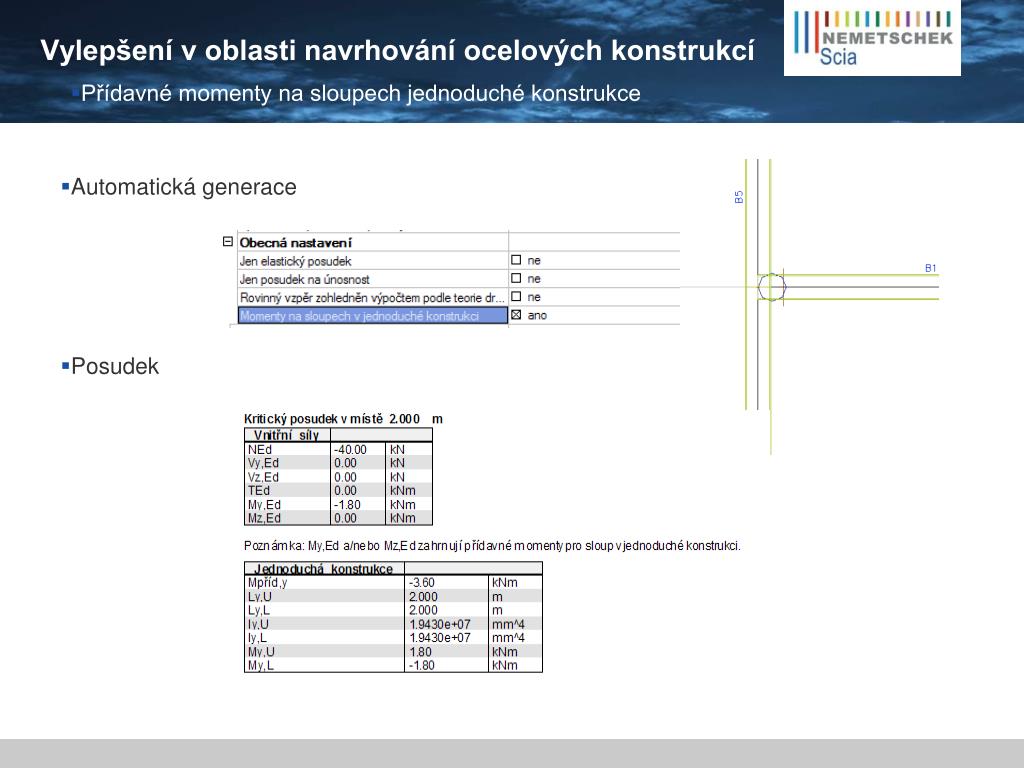Toggle the Jen posudek na únosnost checkbox
Viewport: 1024px width, 768px height.
pyautogui.click(x=516, y=278)
